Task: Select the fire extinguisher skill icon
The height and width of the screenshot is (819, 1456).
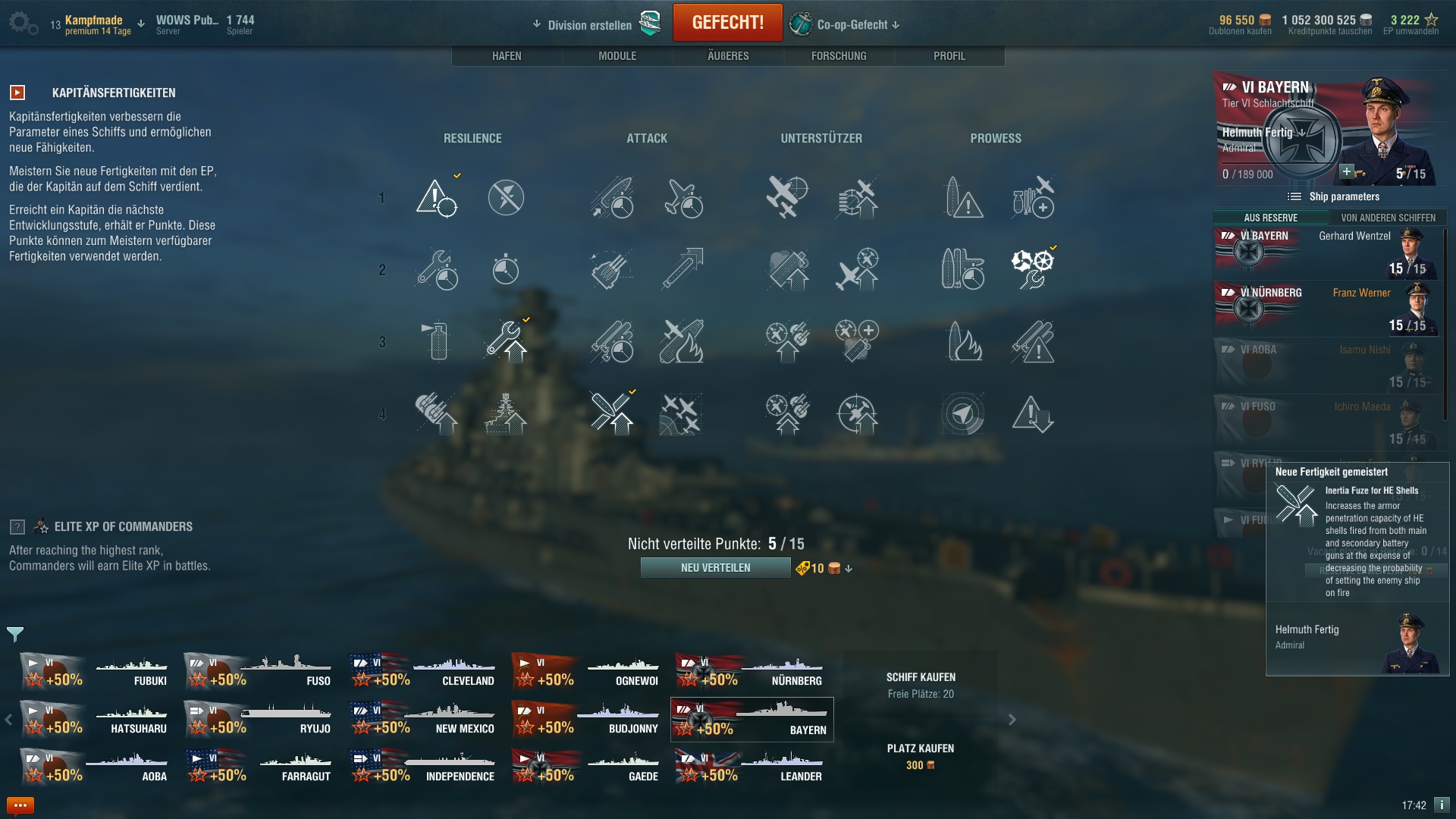Action: (x=438, y=341)
